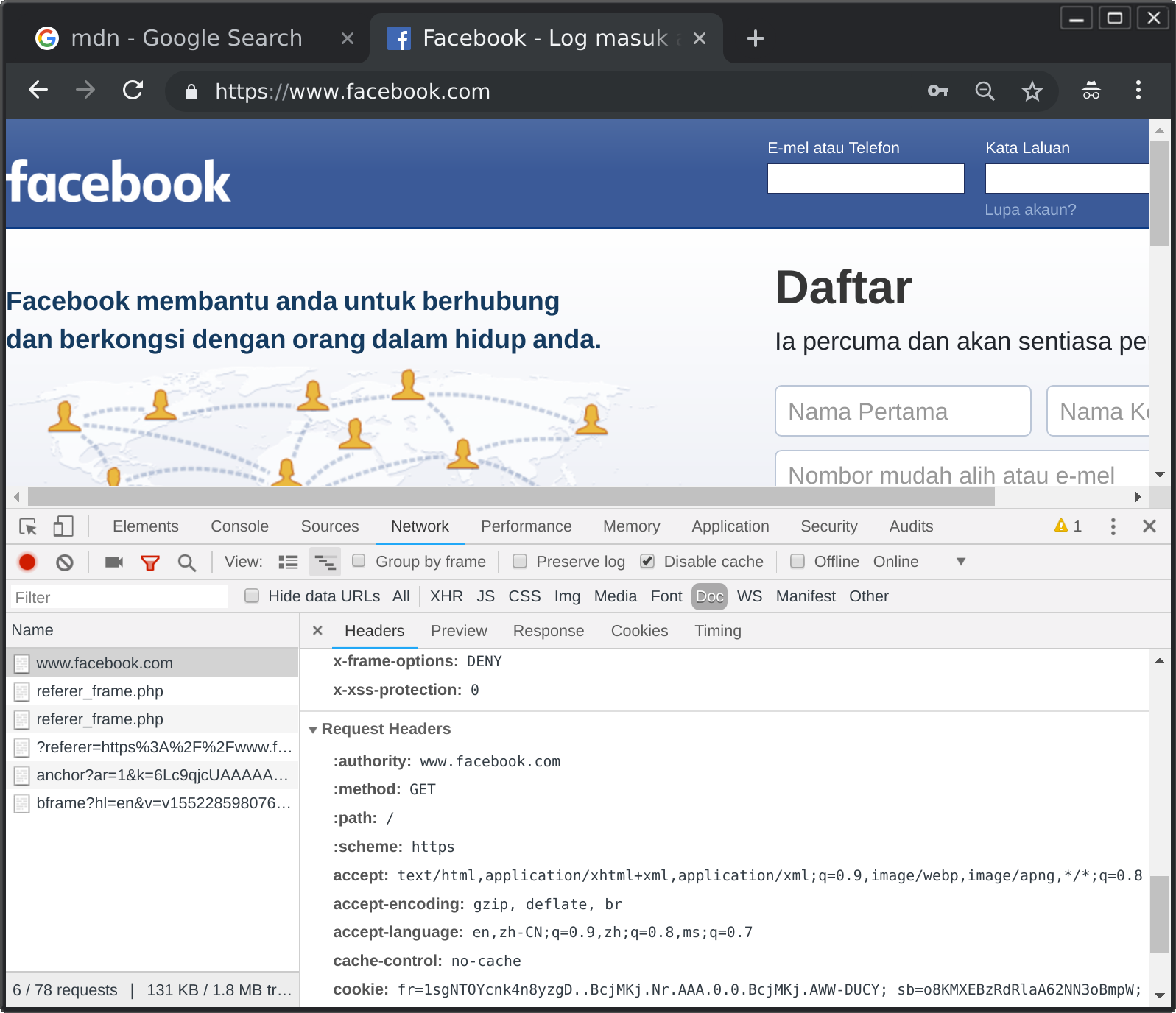Go back with the browser back arrow
This screenshot has height=1013, width=1176.
38,91
